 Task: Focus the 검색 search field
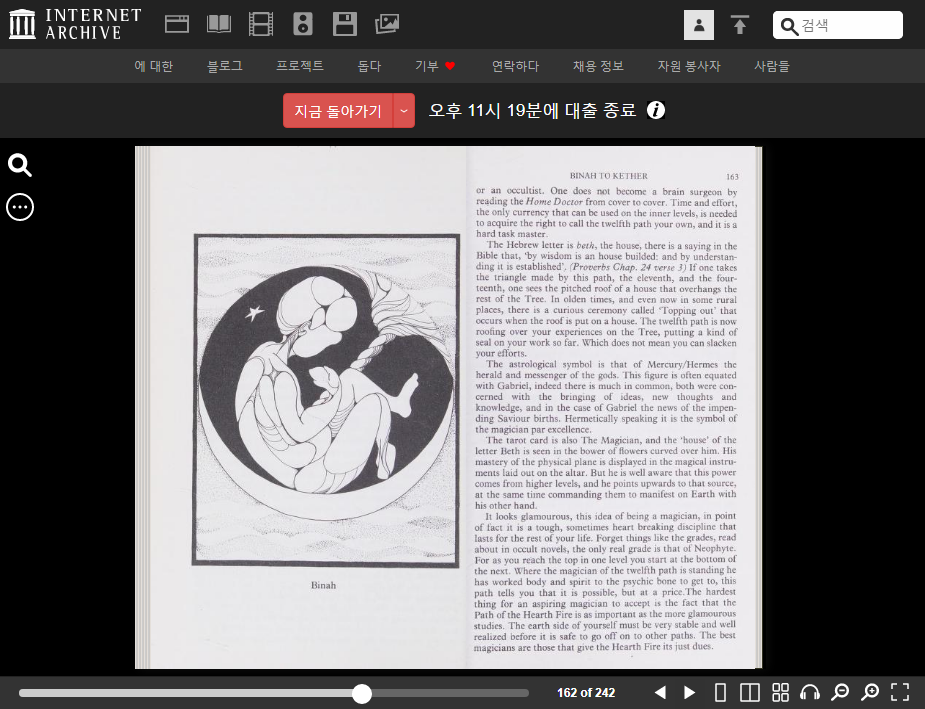(838, 25)
